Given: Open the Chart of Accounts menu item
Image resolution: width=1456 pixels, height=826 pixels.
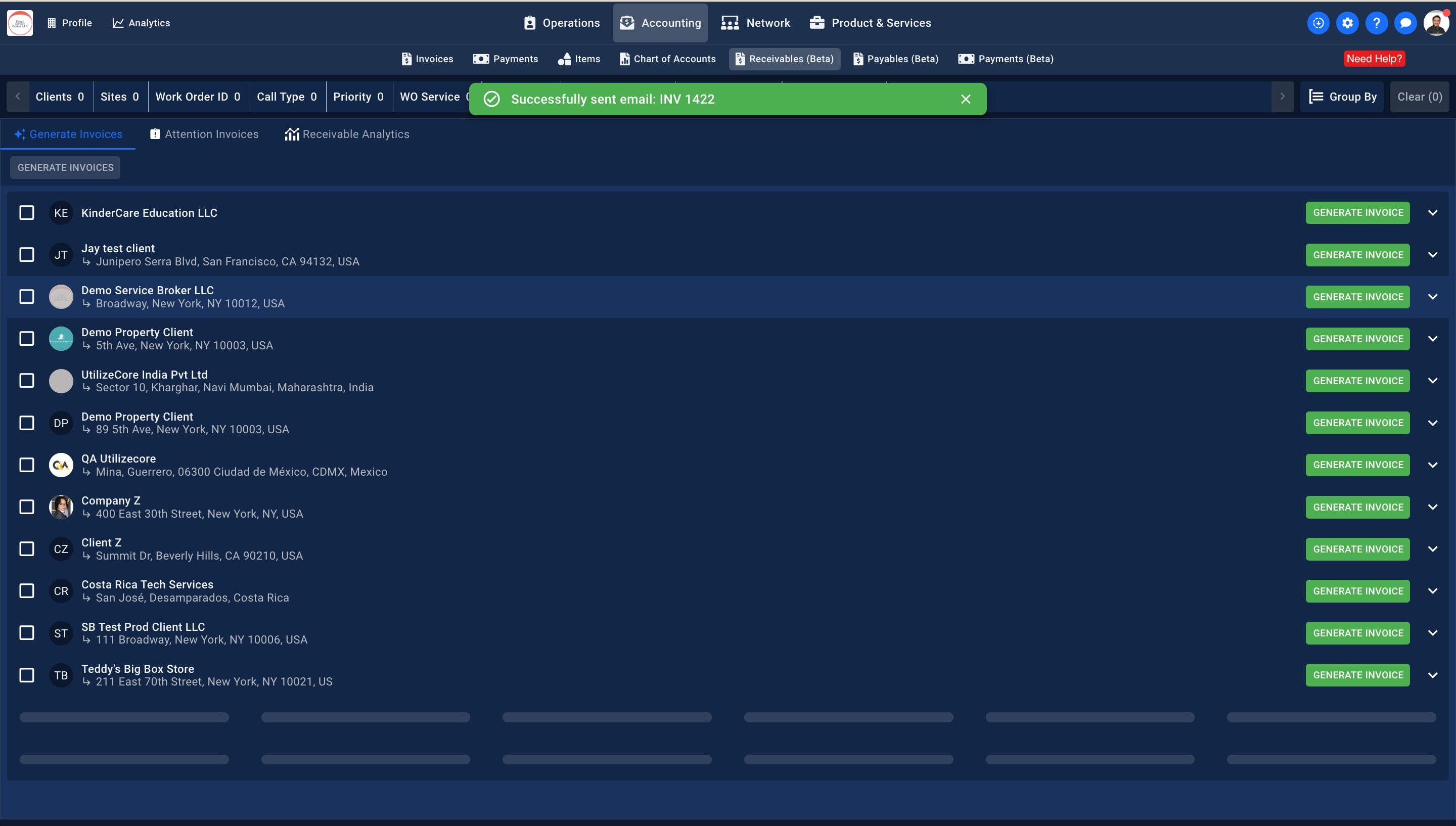Looking at the screenshot, I should pos(668,59).
